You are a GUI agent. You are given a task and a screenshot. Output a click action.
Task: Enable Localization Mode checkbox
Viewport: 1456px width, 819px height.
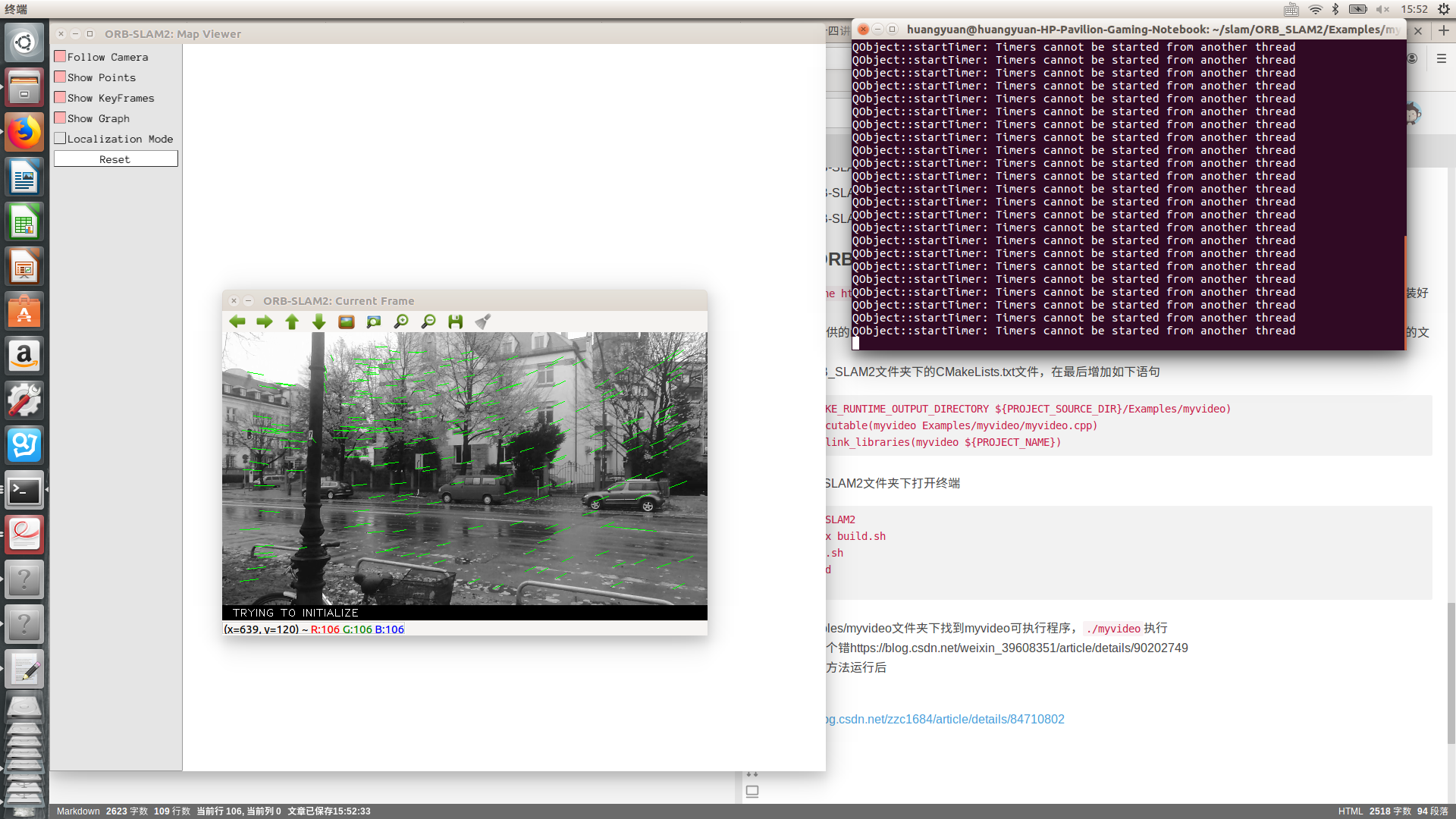60,138
